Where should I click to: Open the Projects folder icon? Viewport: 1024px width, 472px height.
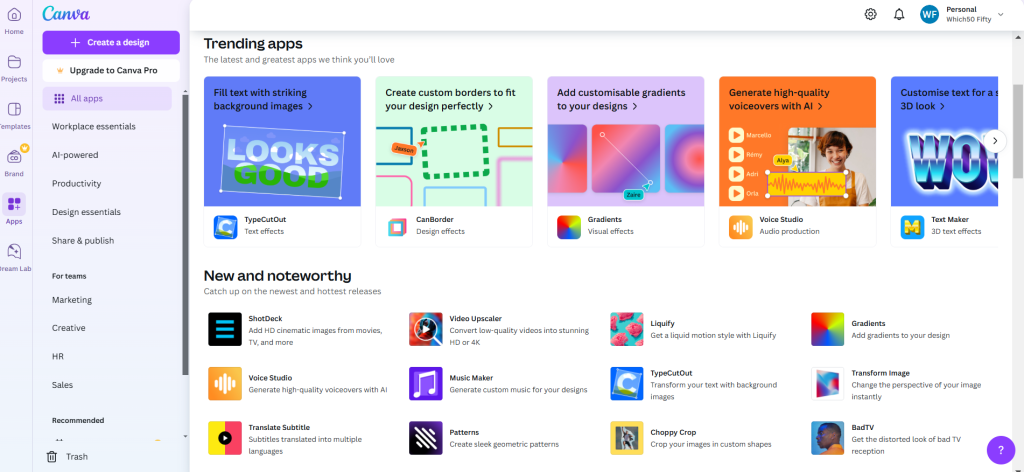click(14, 64)
